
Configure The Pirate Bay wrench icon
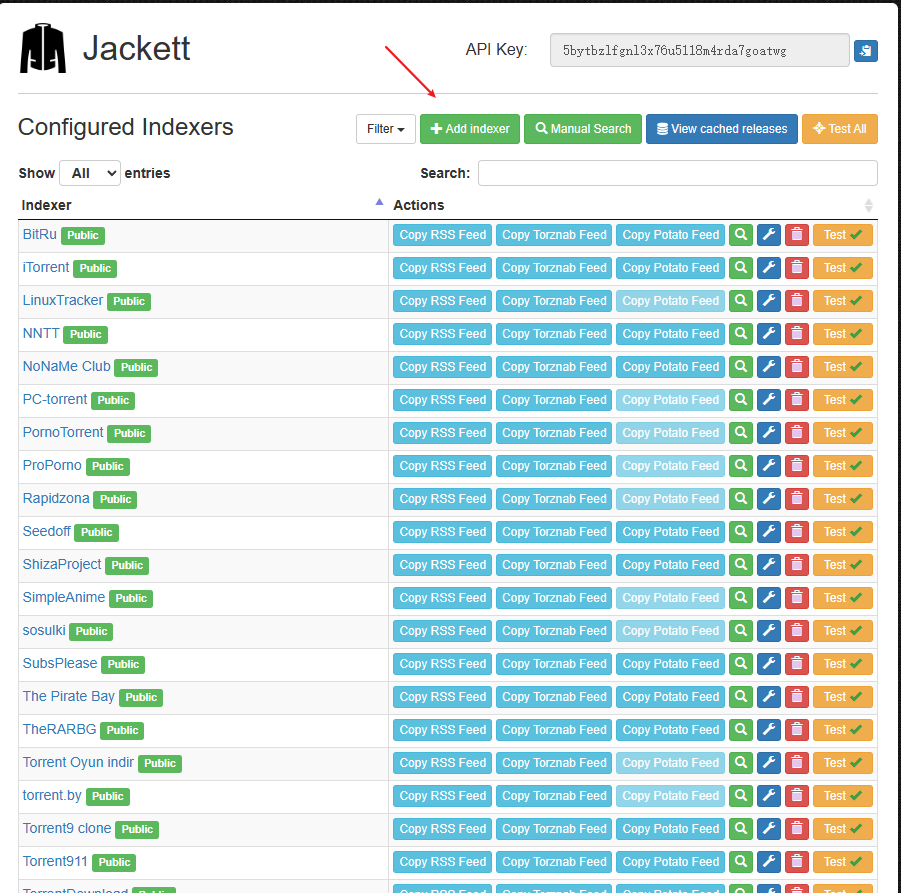pyautogui.click(x=769, y=697)
